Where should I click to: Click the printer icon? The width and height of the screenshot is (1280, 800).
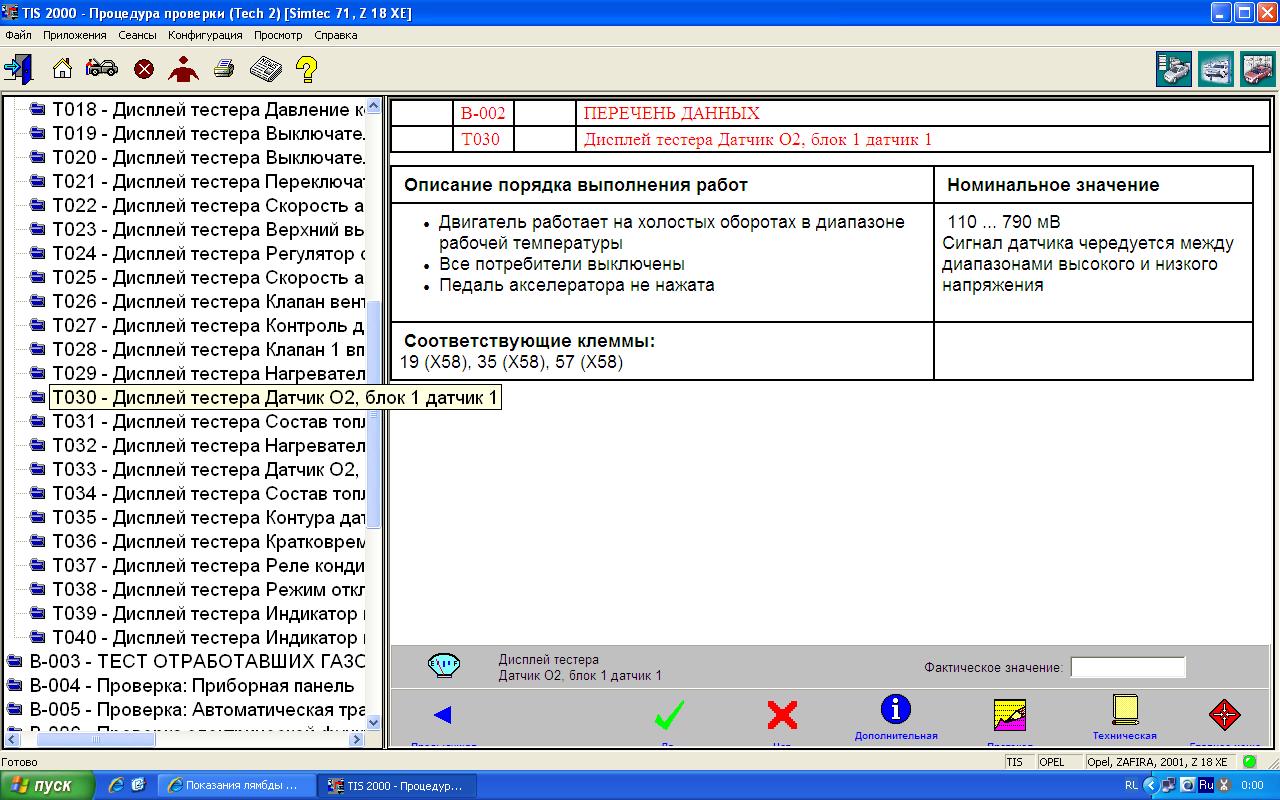click(x=225, y=69)
